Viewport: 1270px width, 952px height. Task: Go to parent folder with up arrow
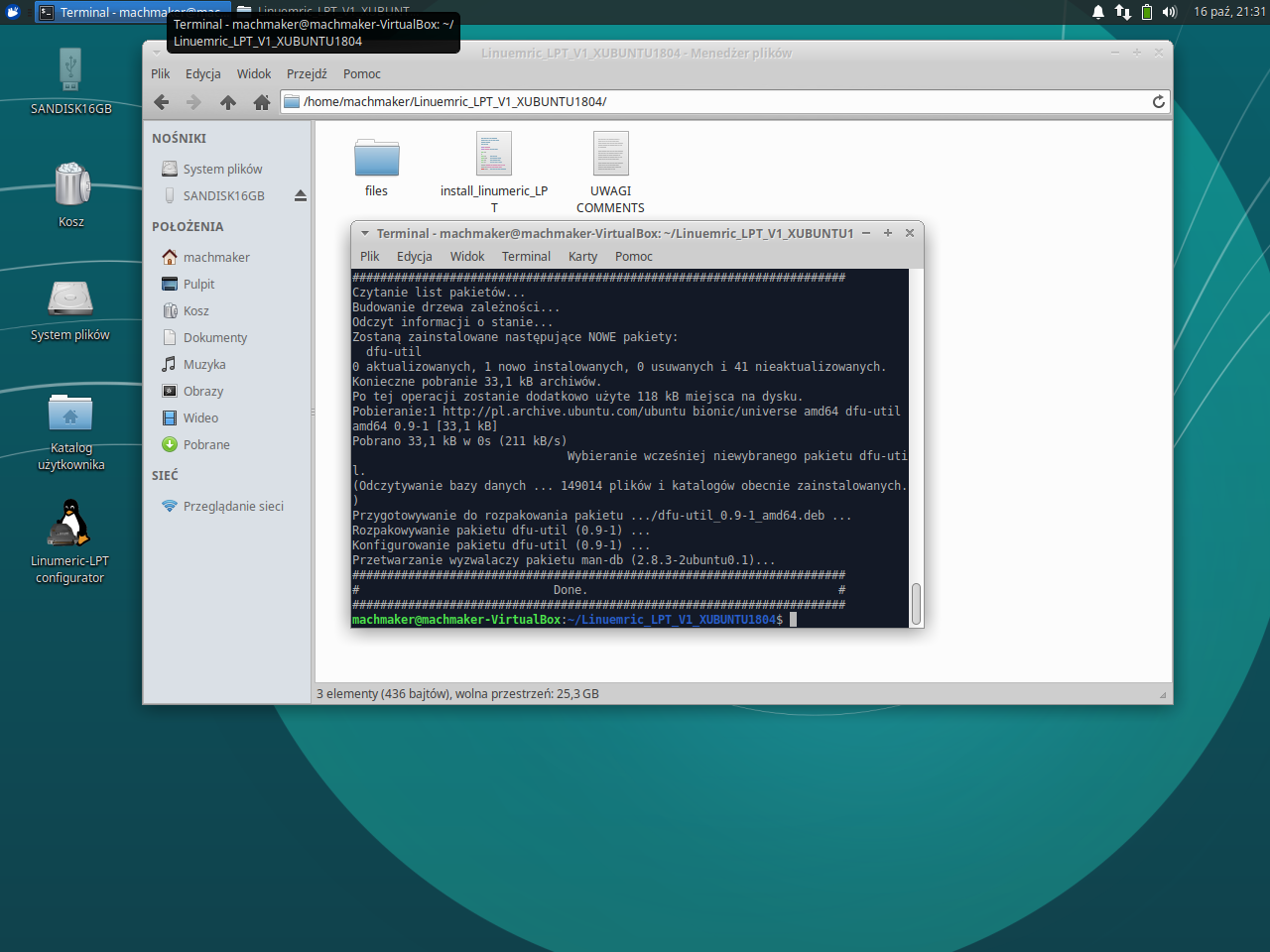228,102
